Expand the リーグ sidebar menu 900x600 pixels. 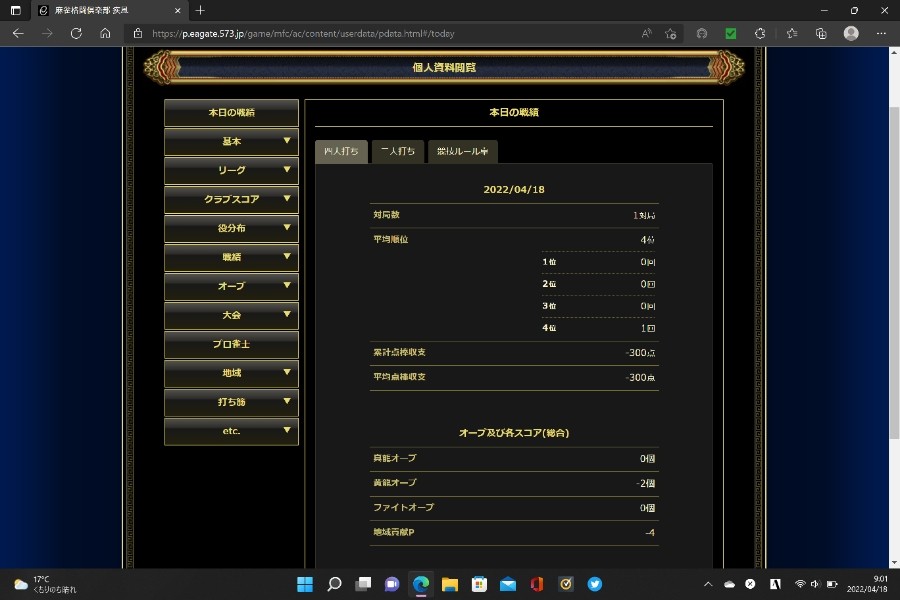coord(231,171)
